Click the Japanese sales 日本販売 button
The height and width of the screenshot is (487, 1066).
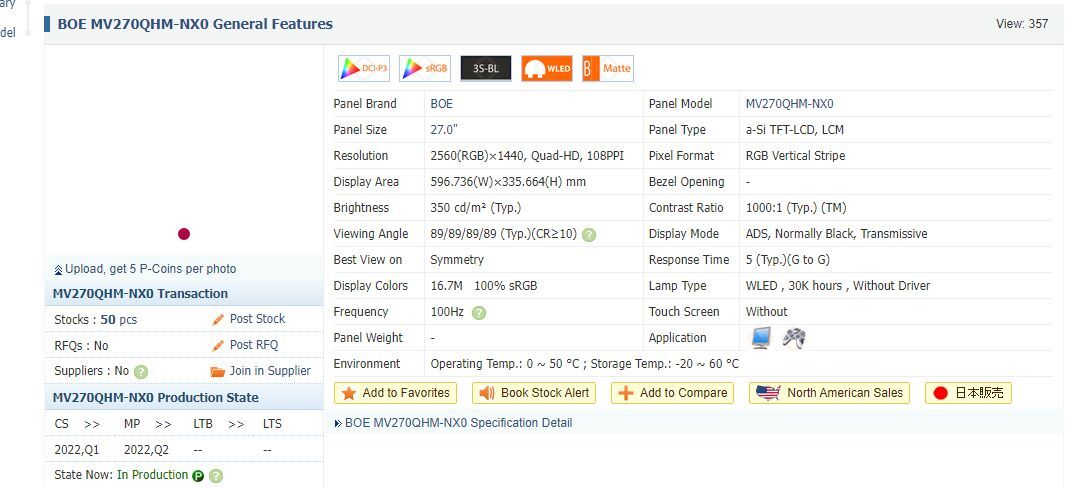(x=968, y=393)
